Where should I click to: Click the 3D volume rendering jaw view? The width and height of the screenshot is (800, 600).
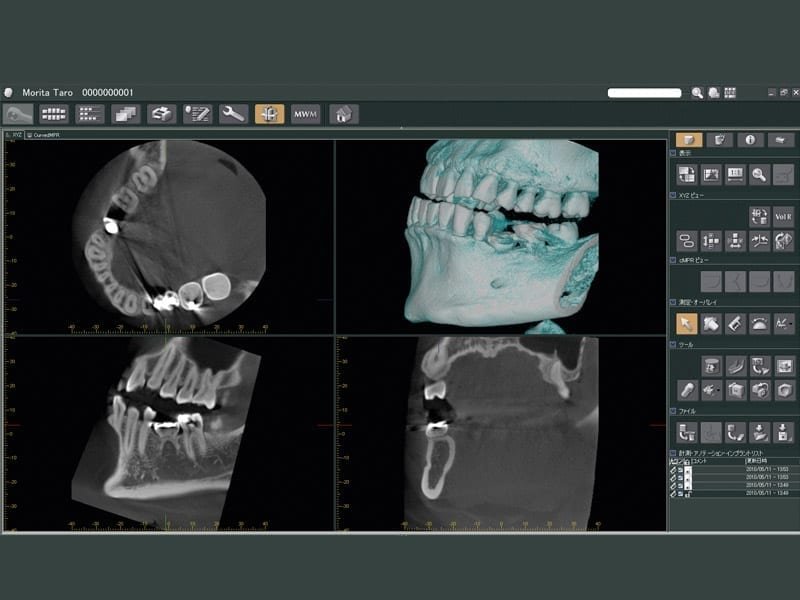coord(501,237)
